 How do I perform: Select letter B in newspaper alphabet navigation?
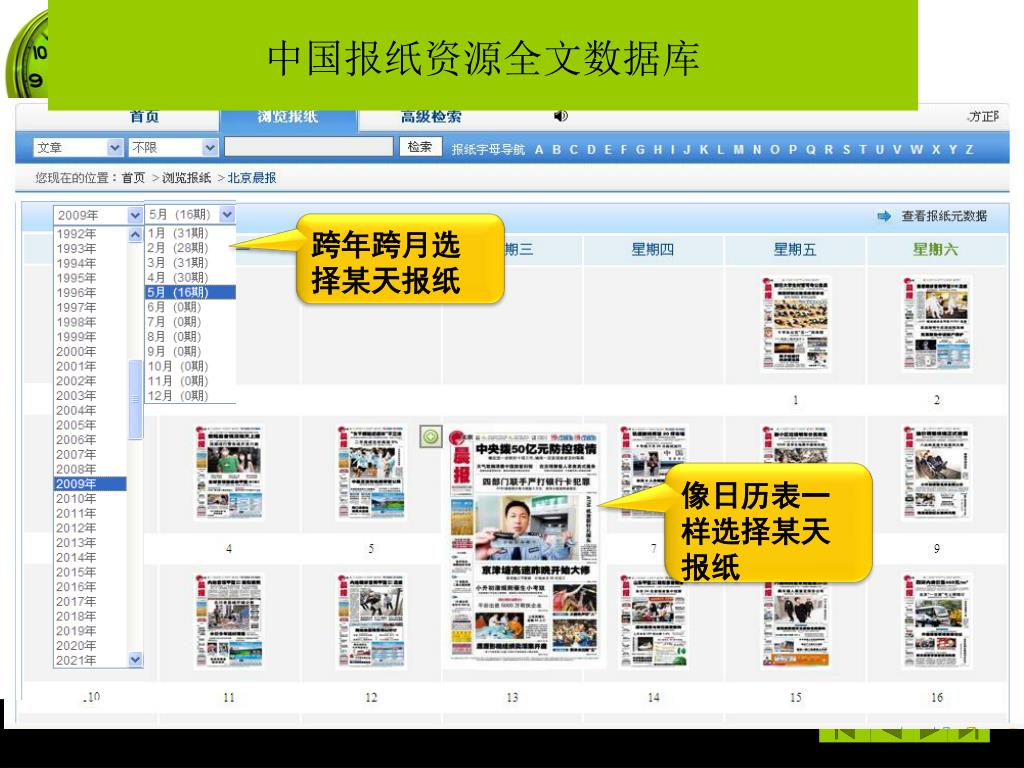pyautogui.click(x=556, y=150)
